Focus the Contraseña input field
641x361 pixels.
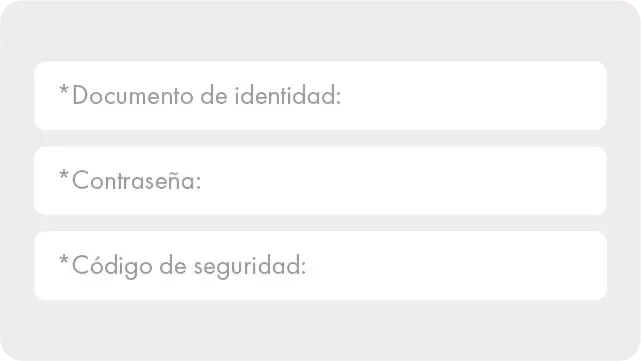tap(320, 181)
